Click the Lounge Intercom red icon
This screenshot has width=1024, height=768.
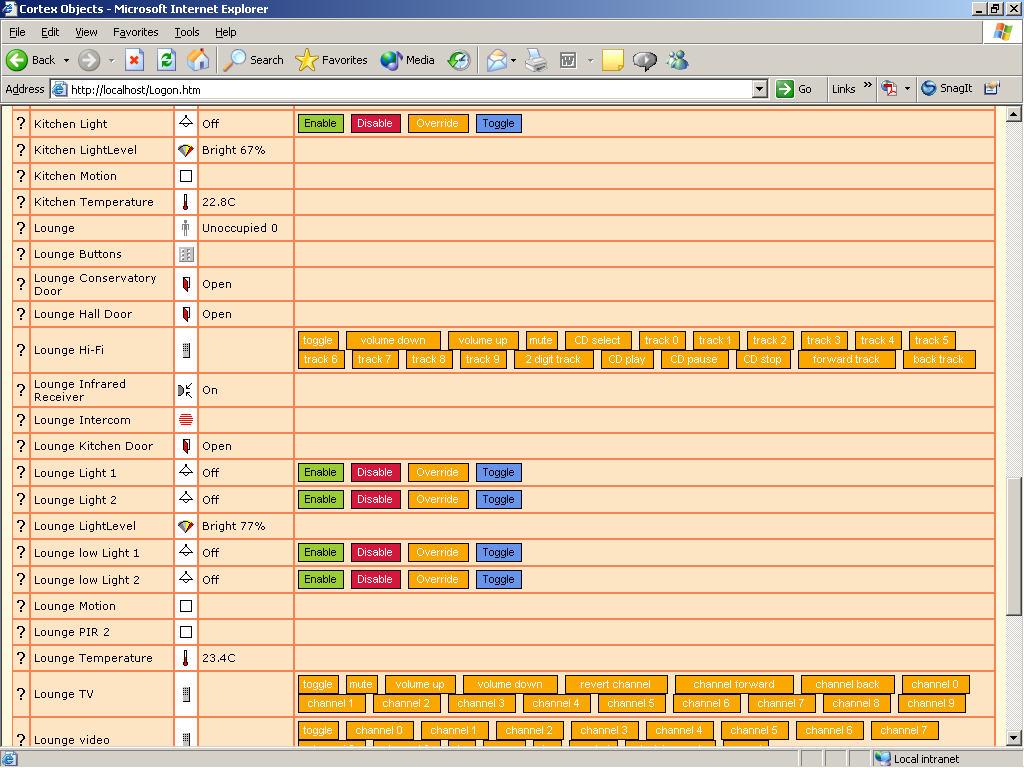pyautogui.click(x=186, y=420)
